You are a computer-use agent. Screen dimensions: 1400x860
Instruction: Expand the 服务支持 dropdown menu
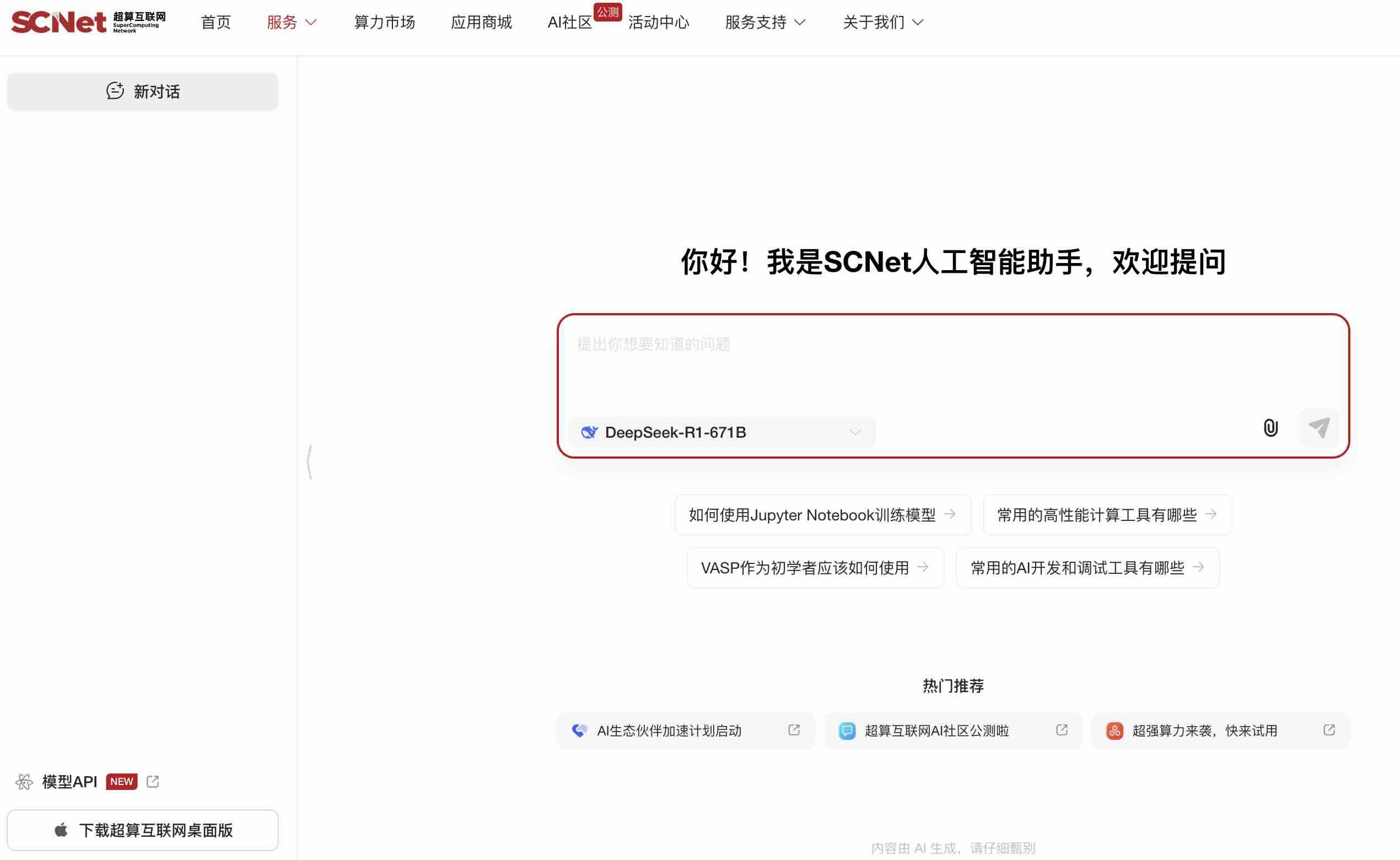766,22
